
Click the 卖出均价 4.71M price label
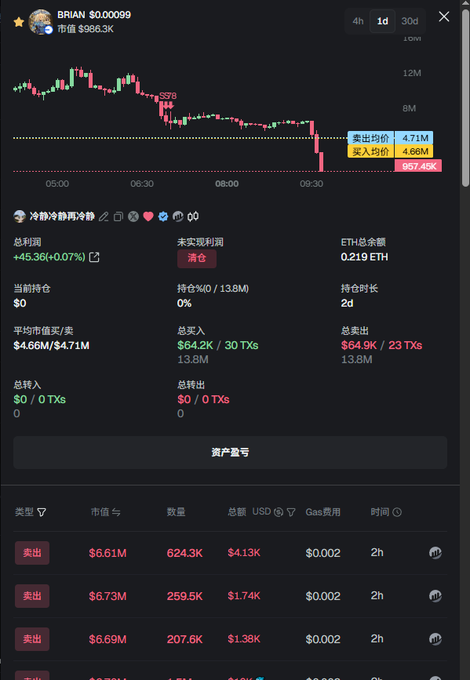[390, 138]
